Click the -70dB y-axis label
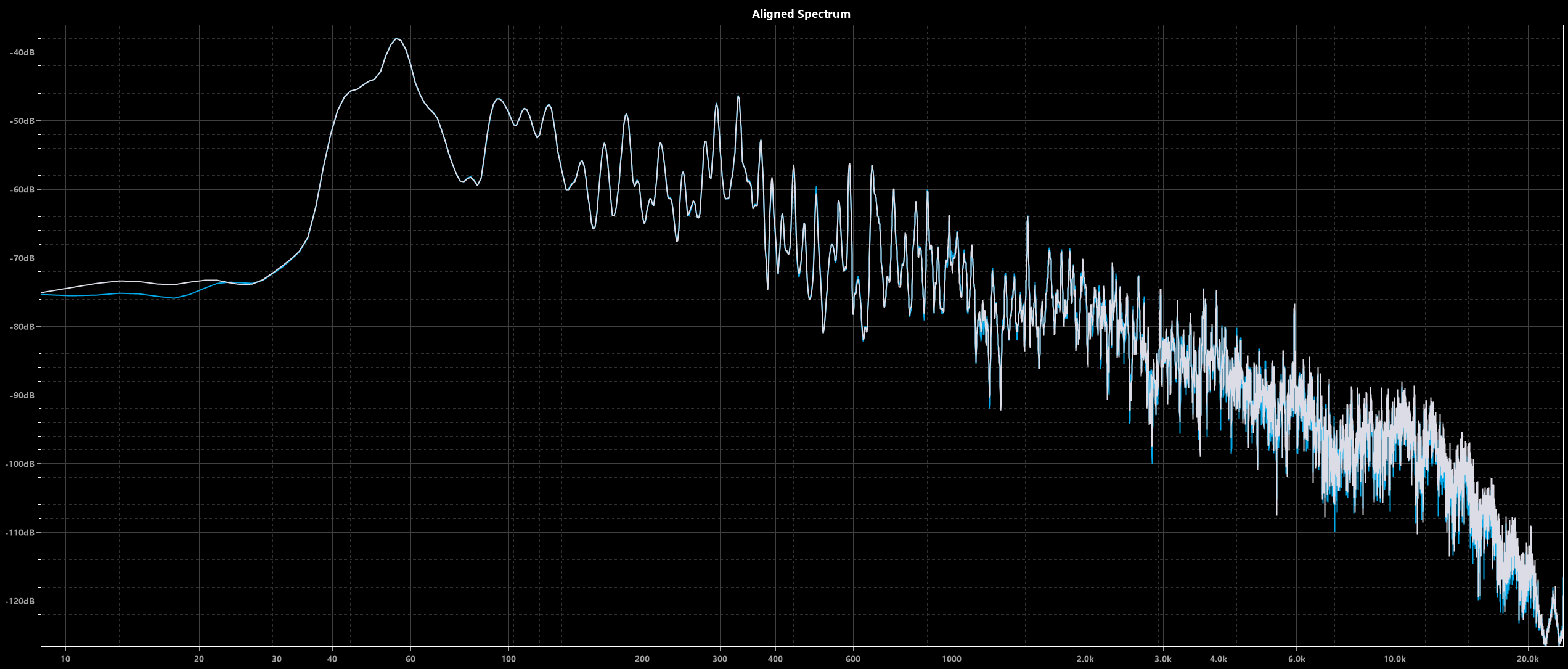 (22, 258)
